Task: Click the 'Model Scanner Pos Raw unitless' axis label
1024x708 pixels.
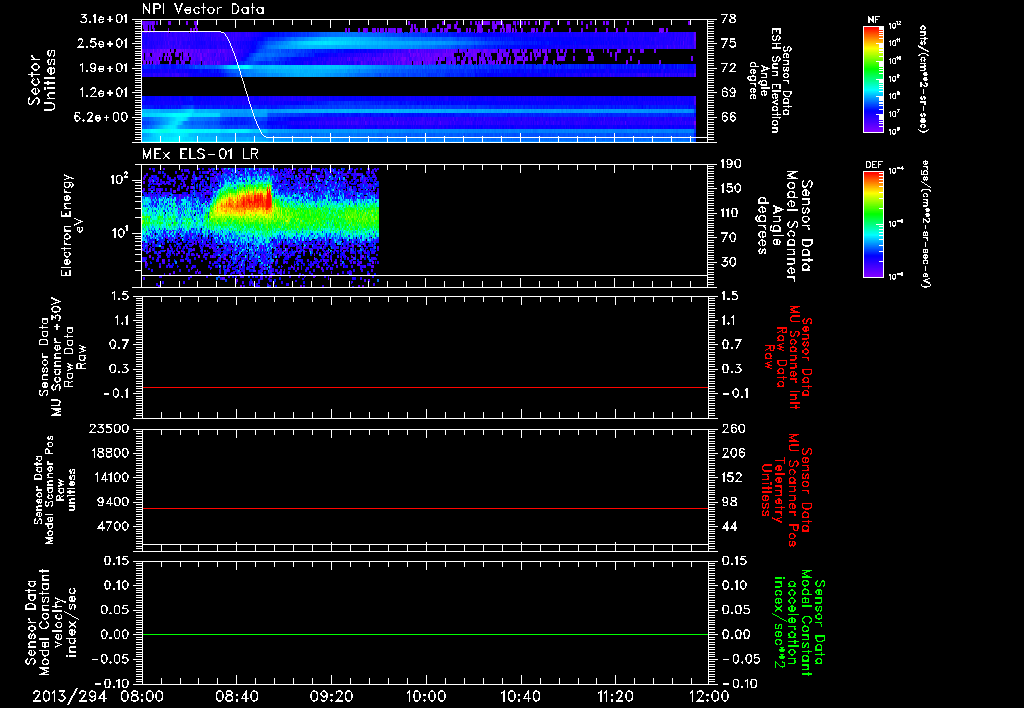Action: pos(55,490)
